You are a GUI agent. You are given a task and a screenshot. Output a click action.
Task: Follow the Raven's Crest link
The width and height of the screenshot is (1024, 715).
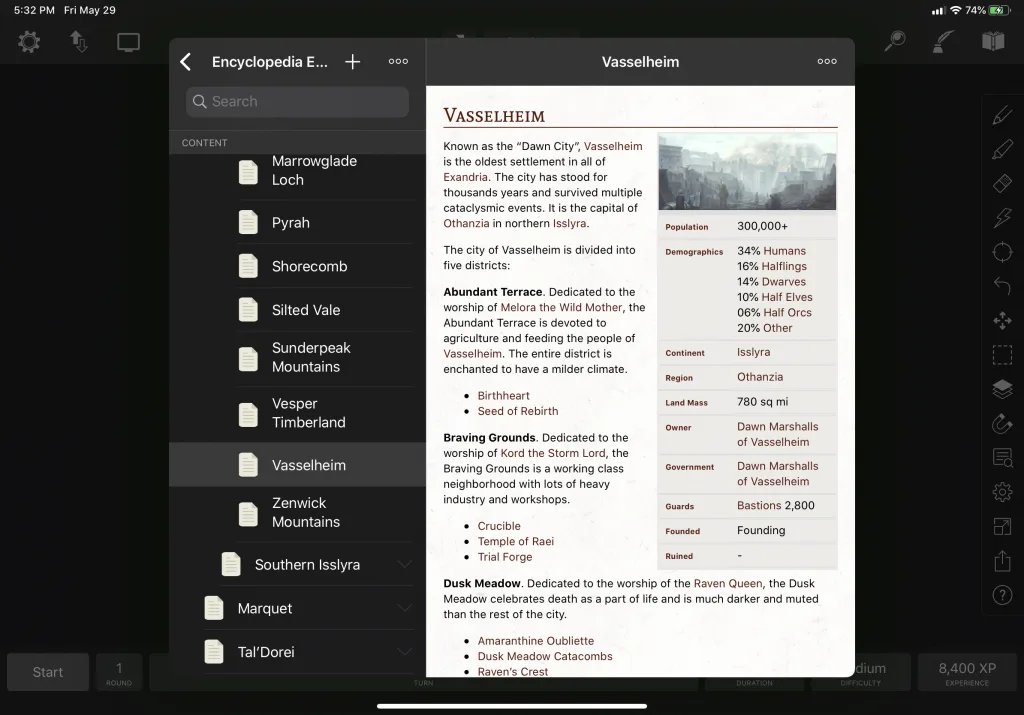(x=513, y=672)
